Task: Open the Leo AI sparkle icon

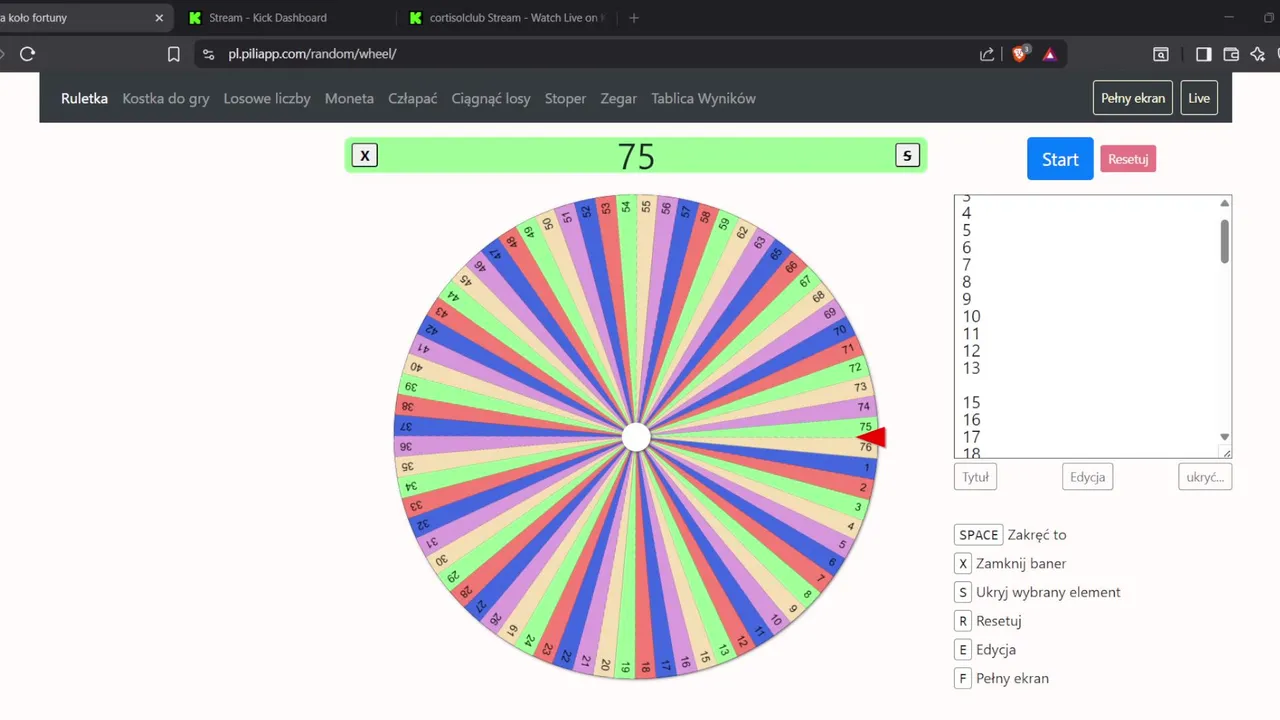Action: pyautogui.click(x=1258, y=54)
